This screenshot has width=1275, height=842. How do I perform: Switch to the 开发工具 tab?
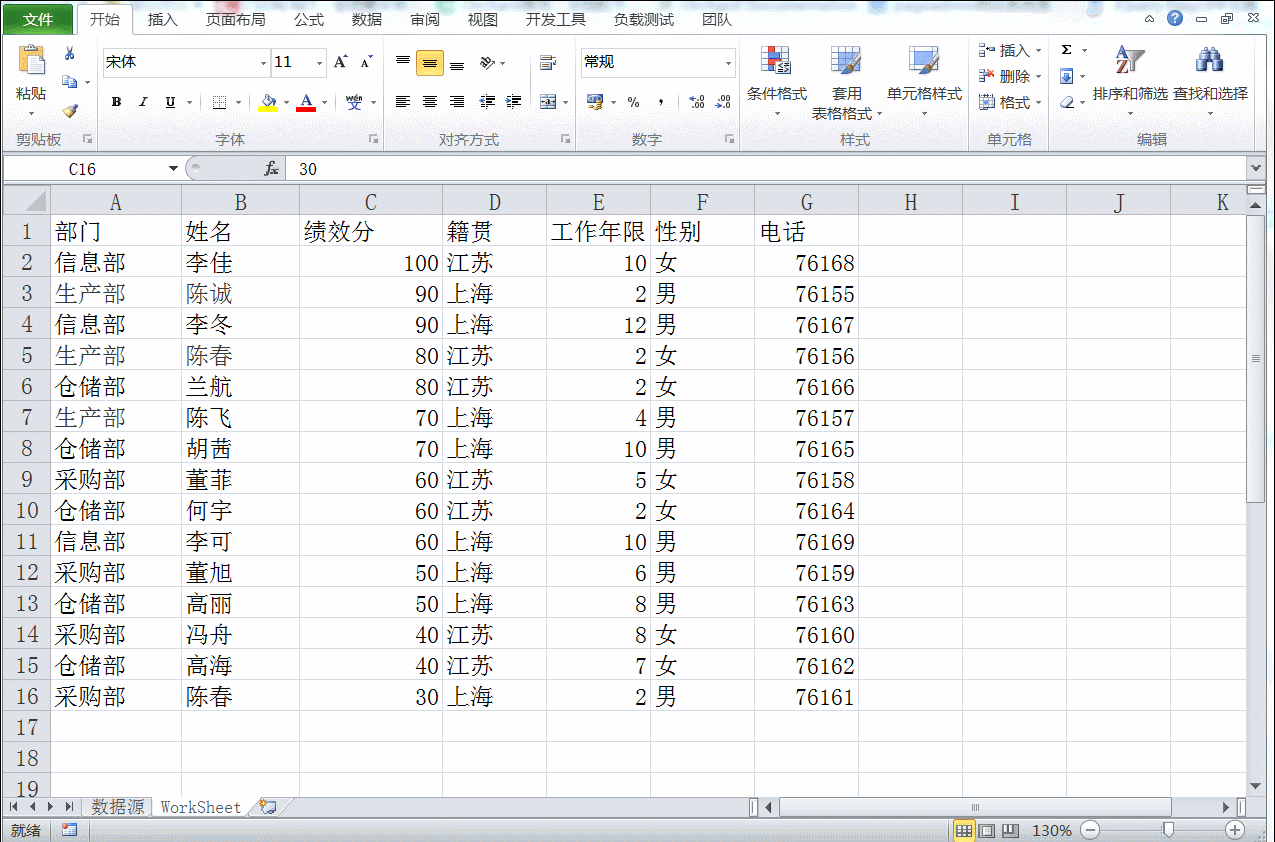(555, 19)
